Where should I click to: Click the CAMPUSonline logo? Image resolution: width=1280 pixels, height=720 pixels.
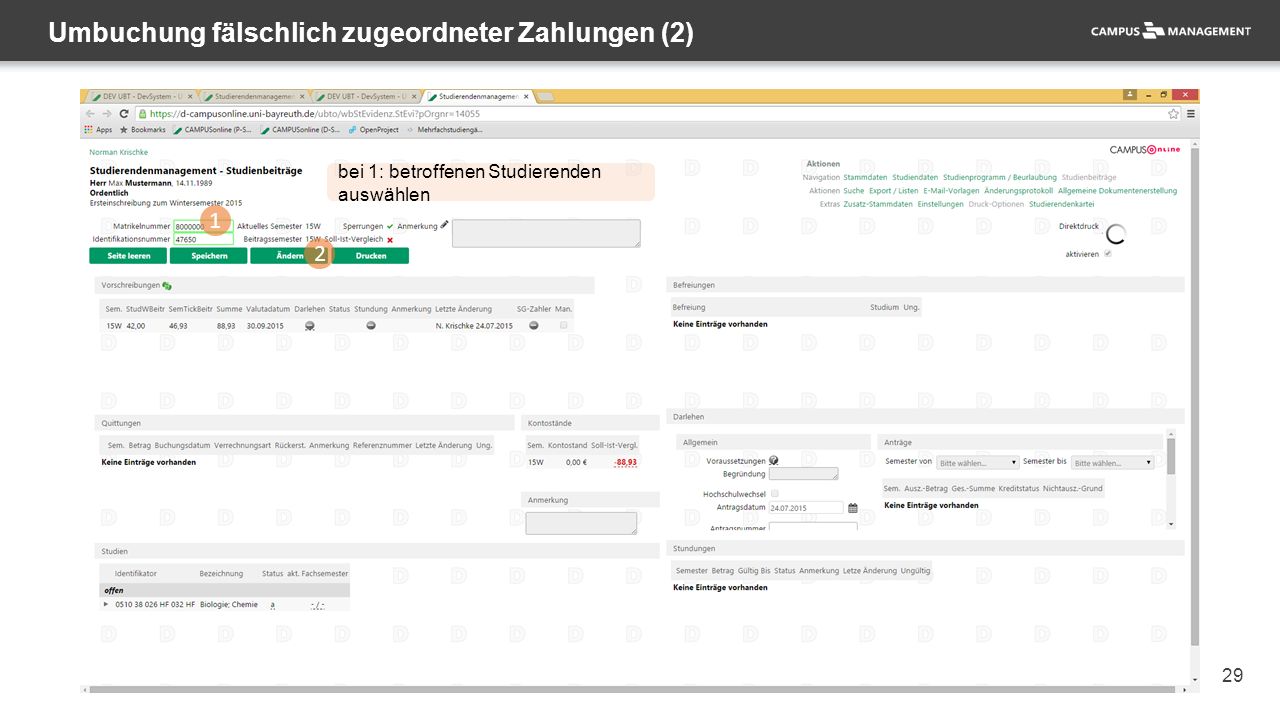coord(1145,149)
